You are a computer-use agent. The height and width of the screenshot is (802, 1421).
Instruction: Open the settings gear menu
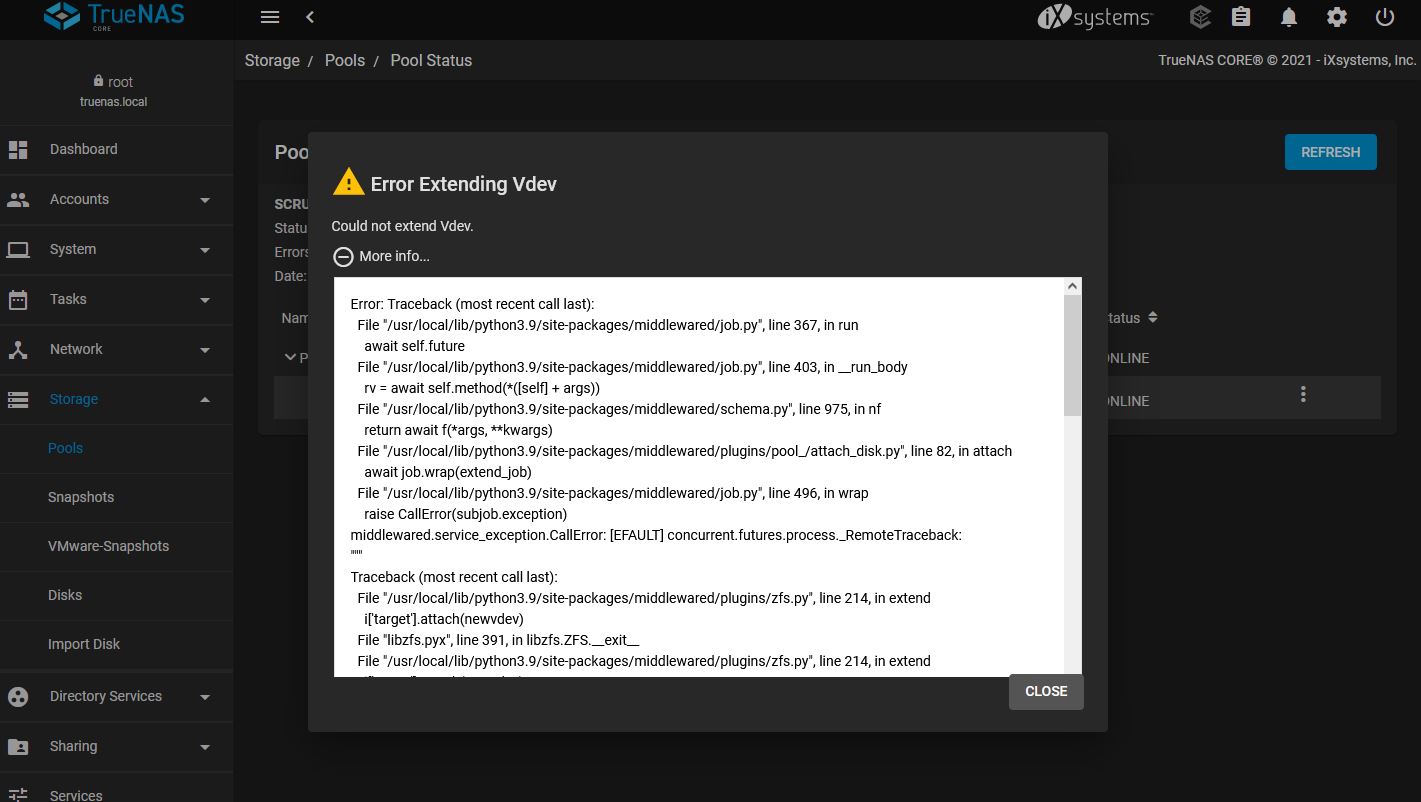tap(1337, 17)
